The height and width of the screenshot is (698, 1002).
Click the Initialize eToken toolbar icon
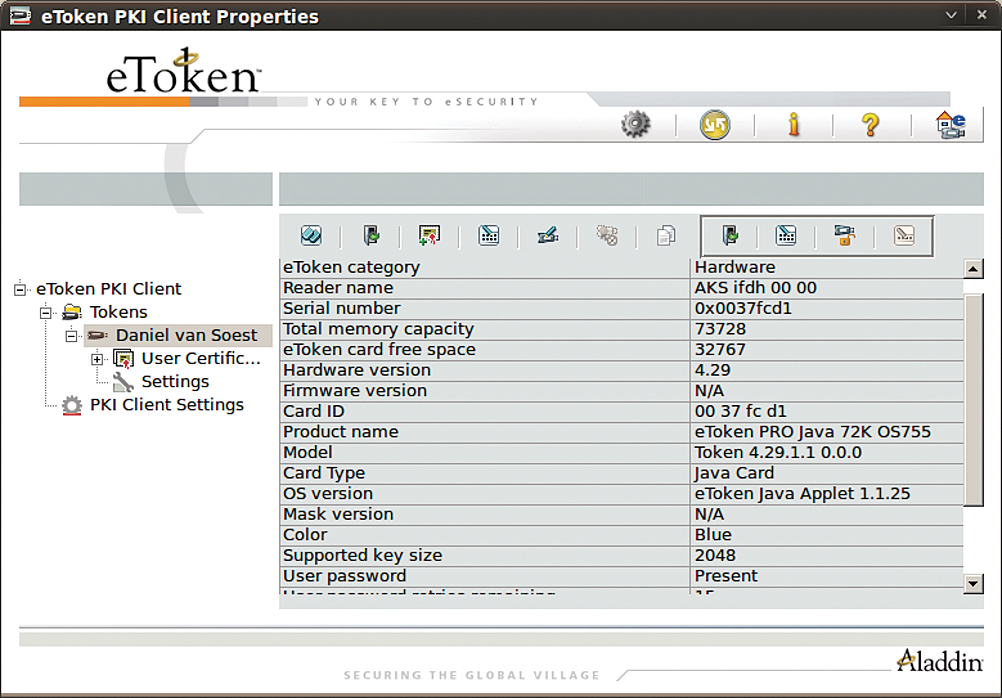pyautogui.click(x=311, y=236)
